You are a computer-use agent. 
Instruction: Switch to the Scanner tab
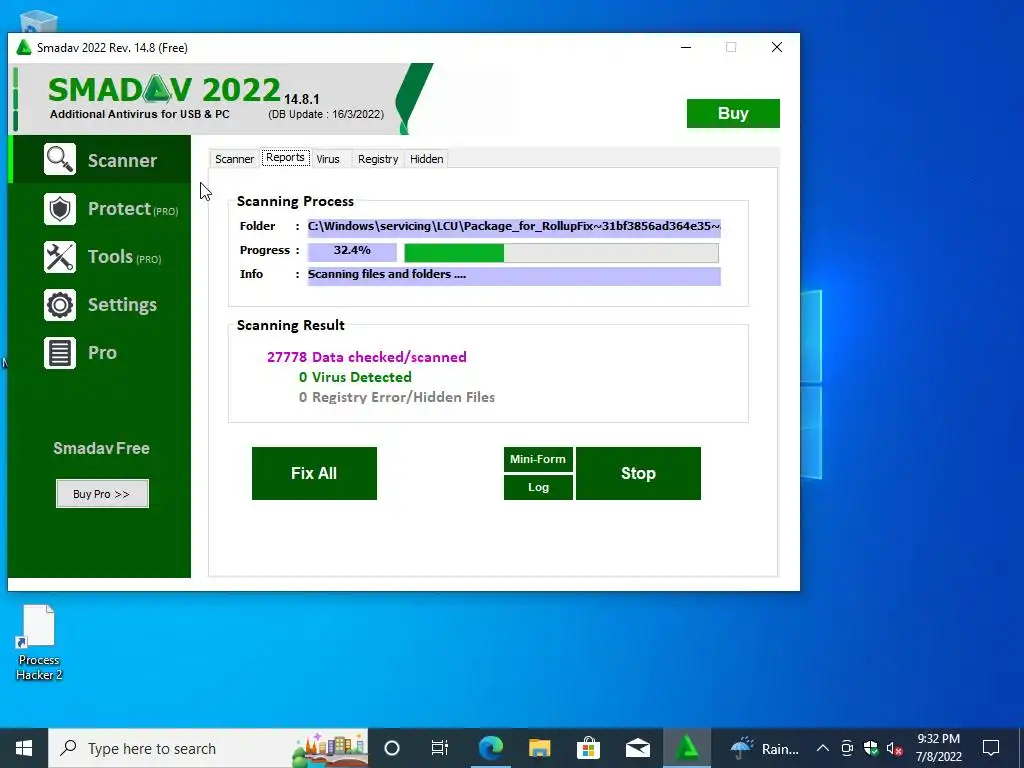pos(234,159)
